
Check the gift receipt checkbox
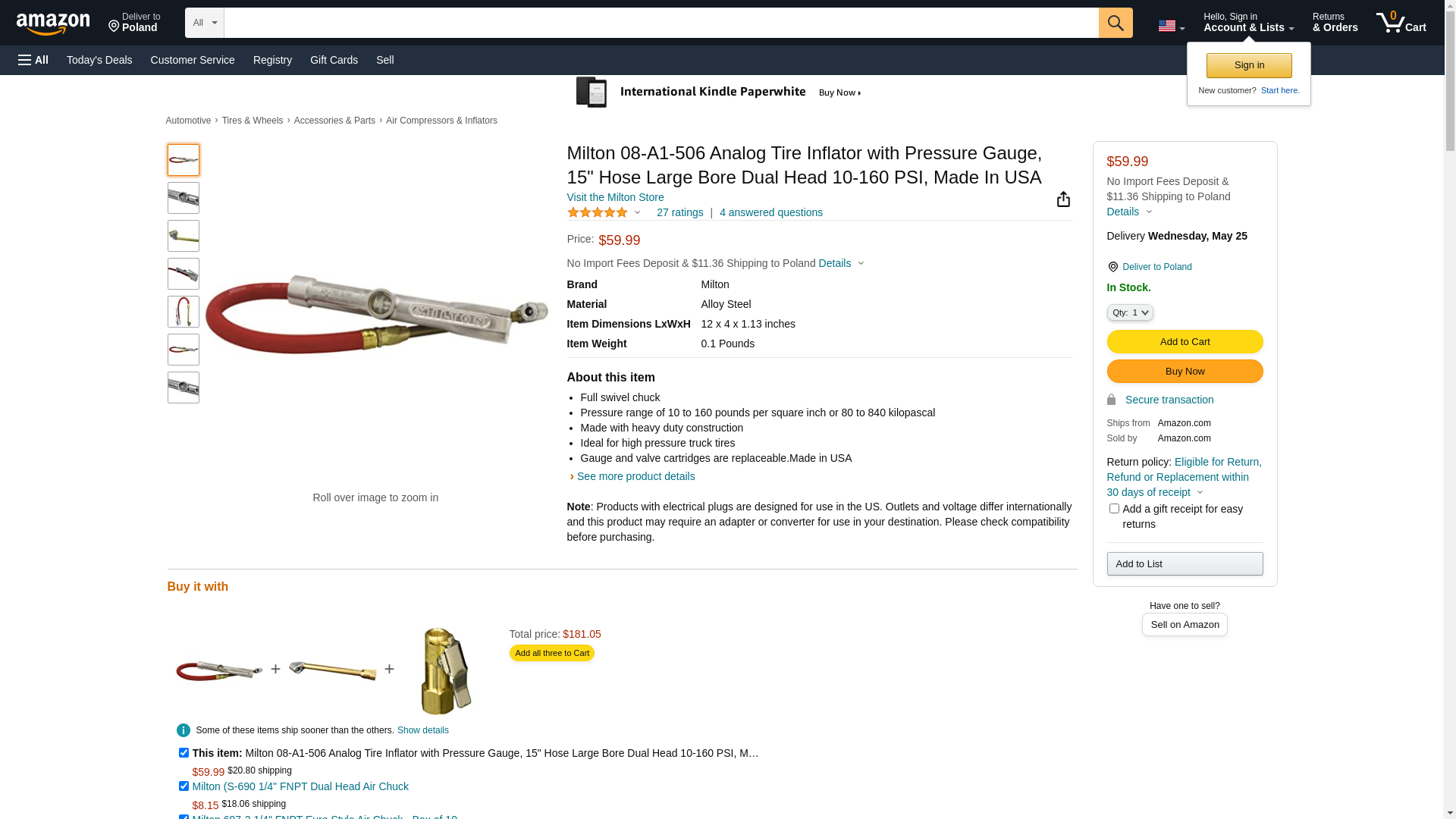point(1114,509)
